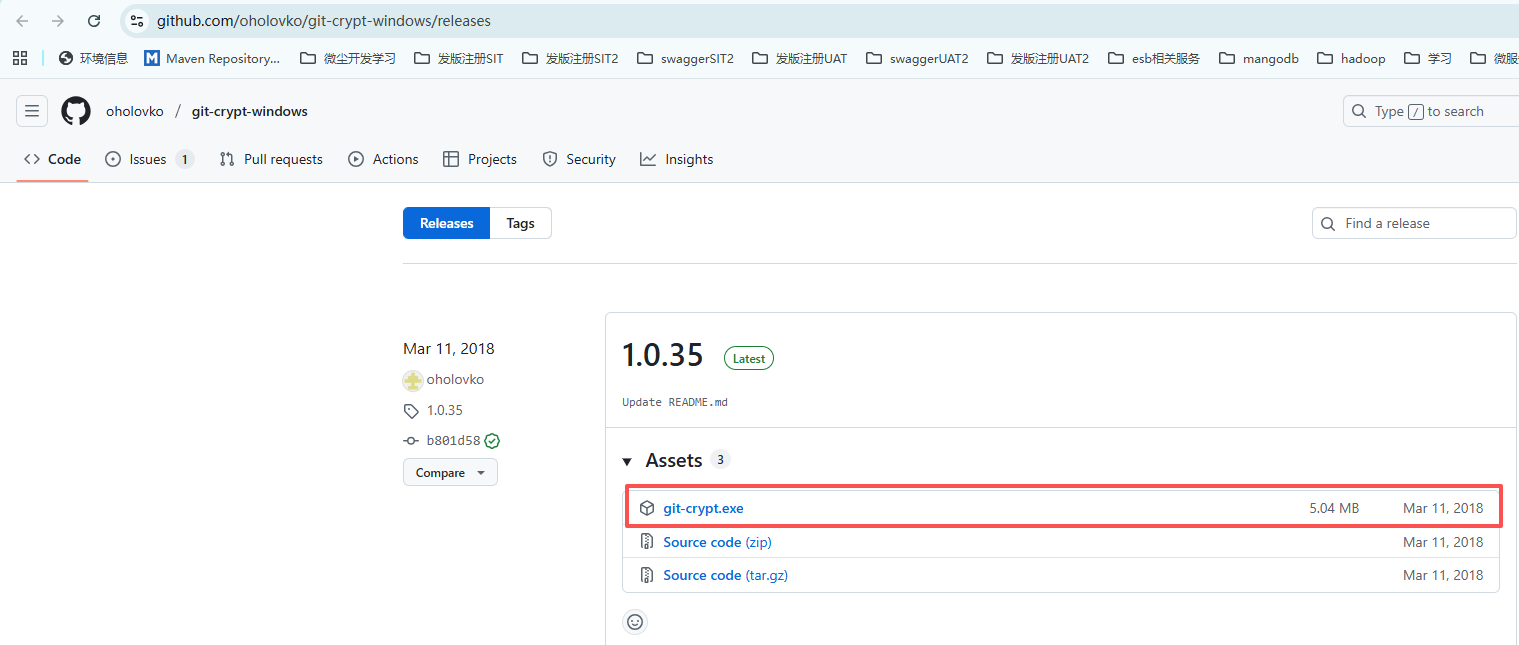Click the package icon beside git-crypt.exe
The height and width of the screenshot is (645, 1519).
[647, 508]
